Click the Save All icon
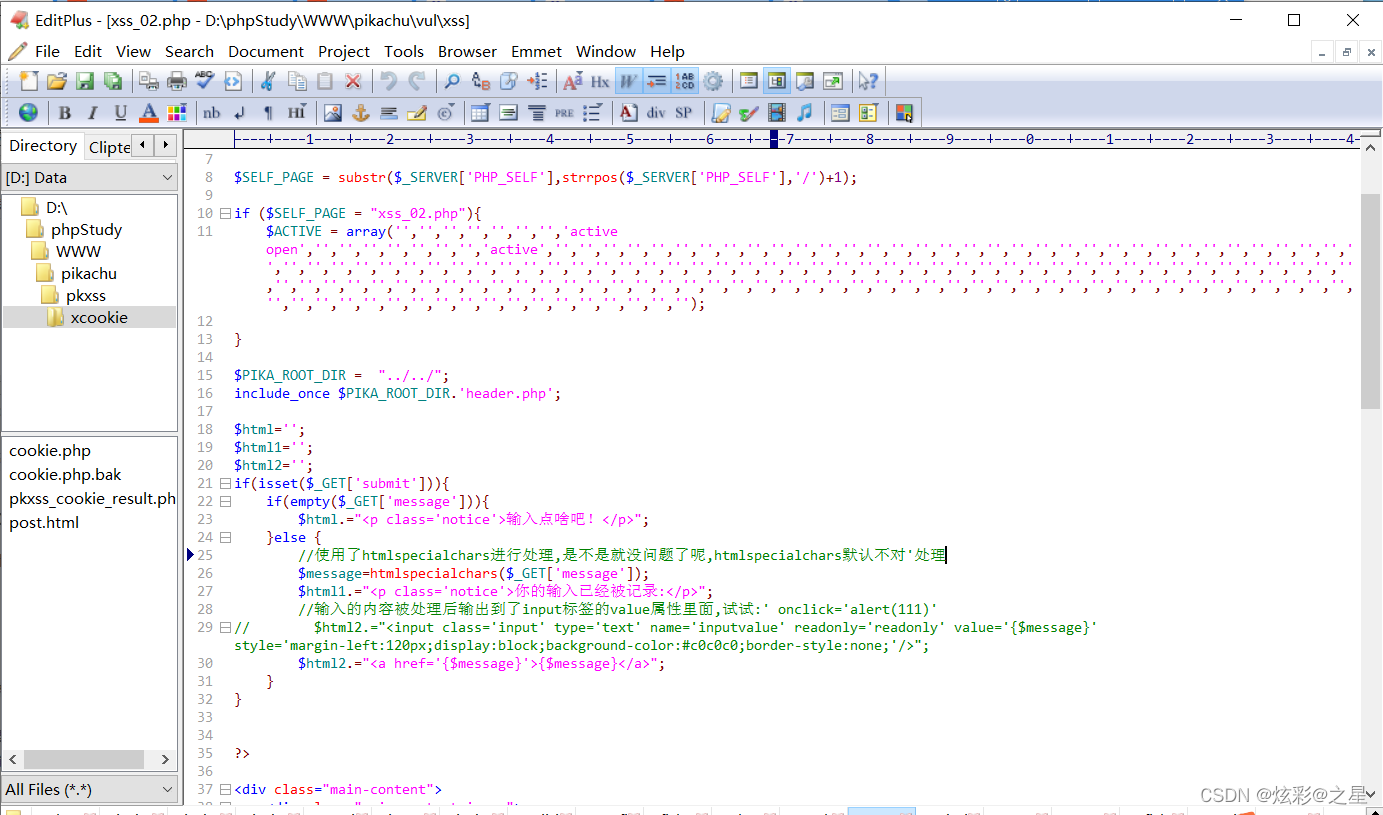The height and width of the screenshot is (815, 1383). (x=113, y=81)
